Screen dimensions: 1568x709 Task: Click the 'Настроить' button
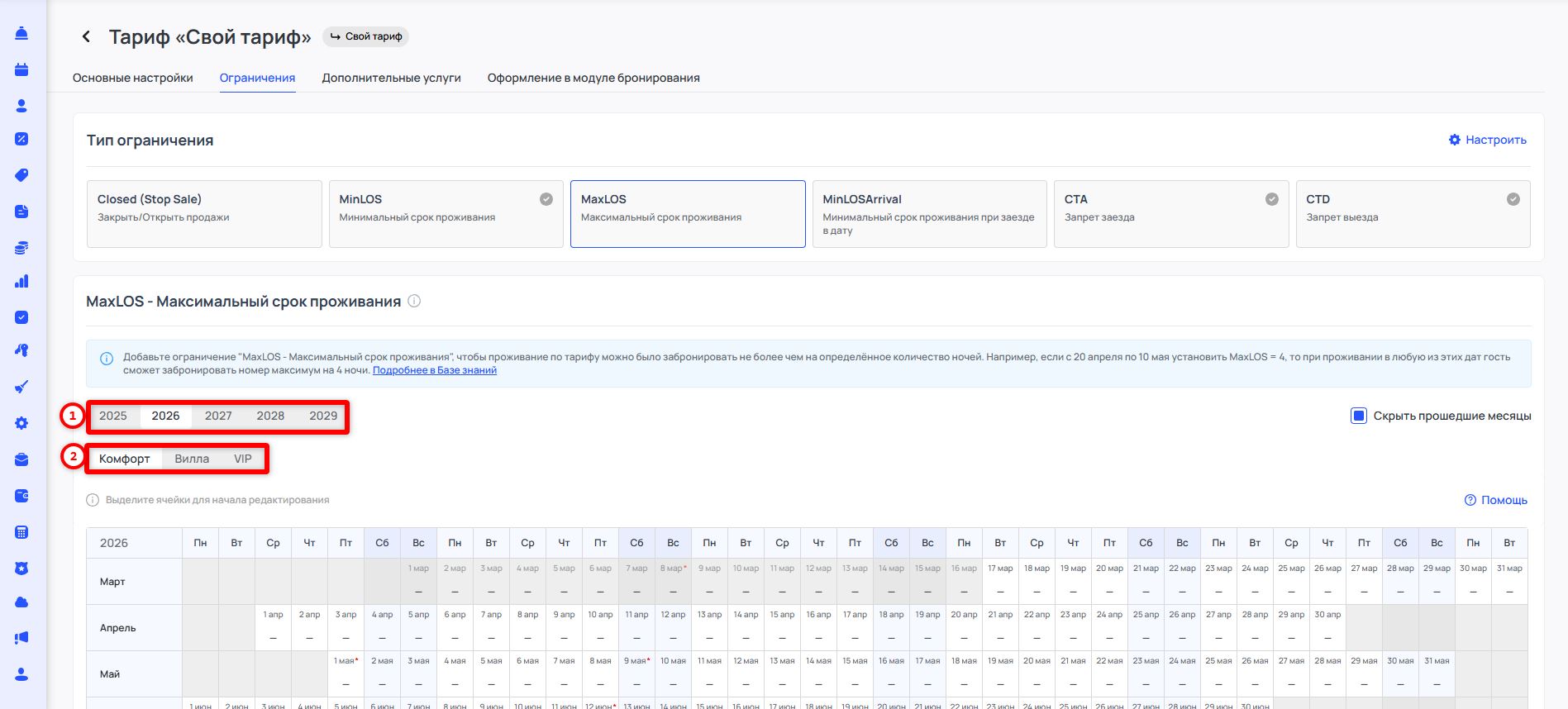click(x=1487, y=140)
